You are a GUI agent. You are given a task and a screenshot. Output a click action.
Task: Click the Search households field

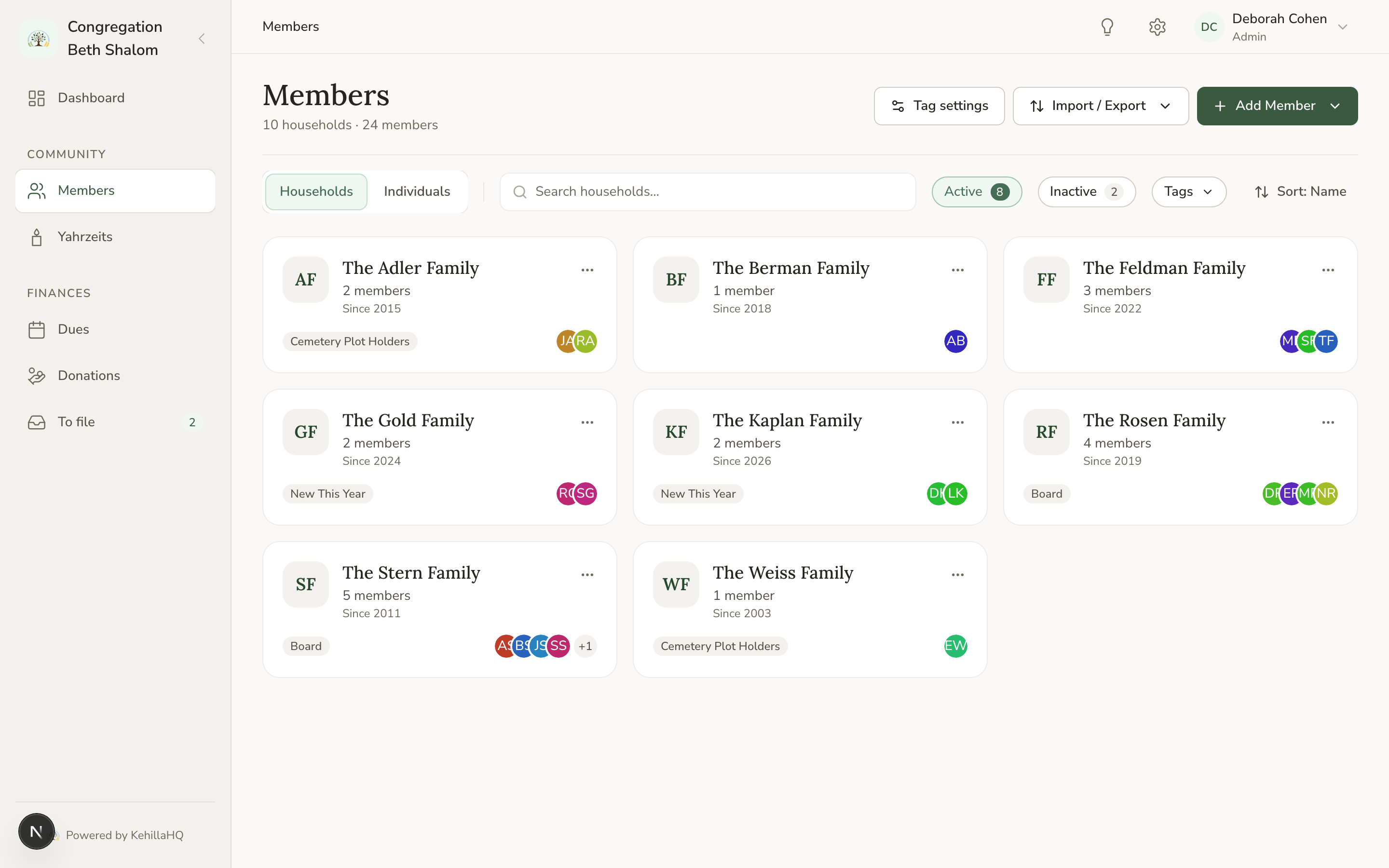click(x=708, y=192)
